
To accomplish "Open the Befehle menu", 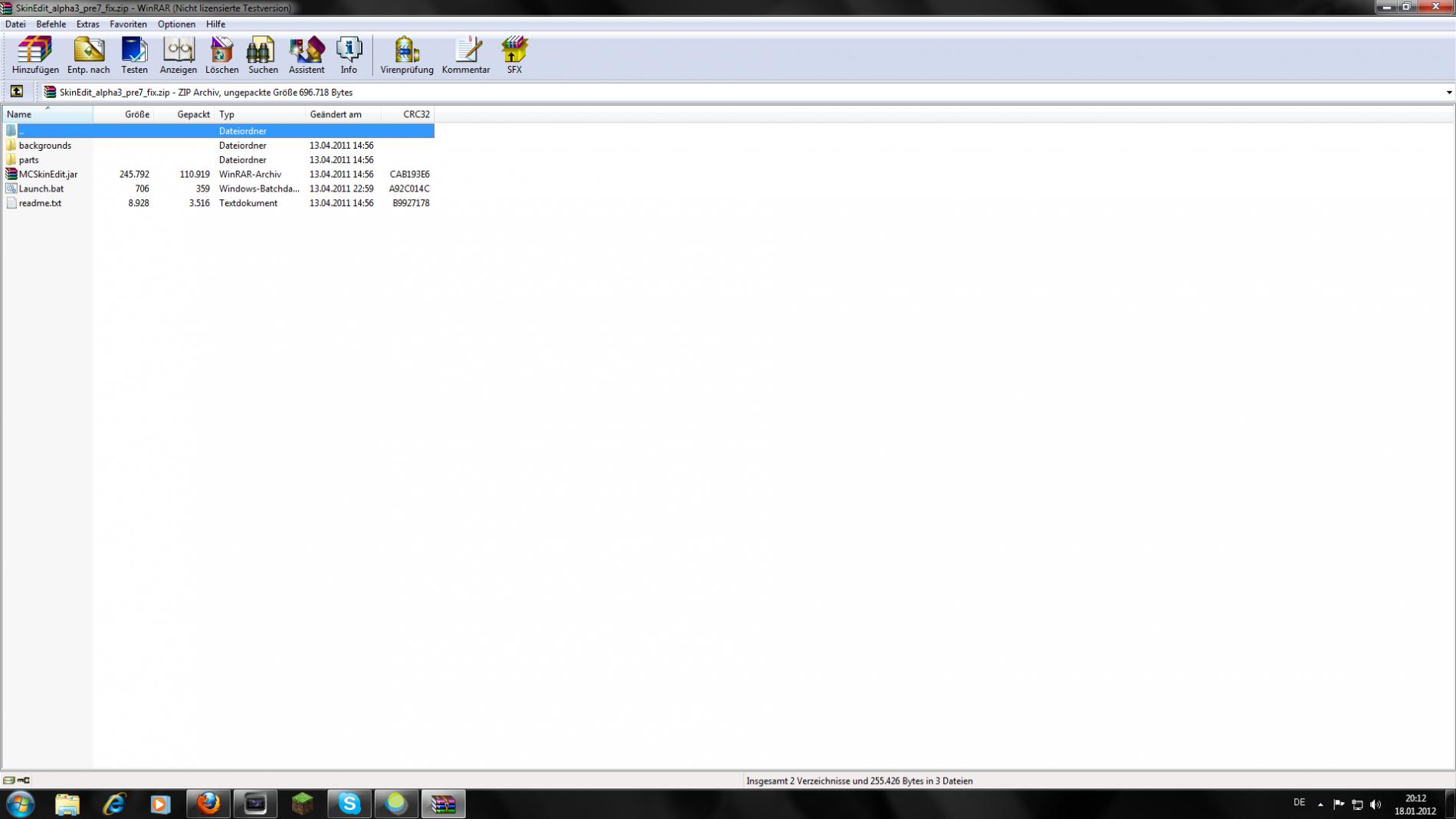I will 51,25.
